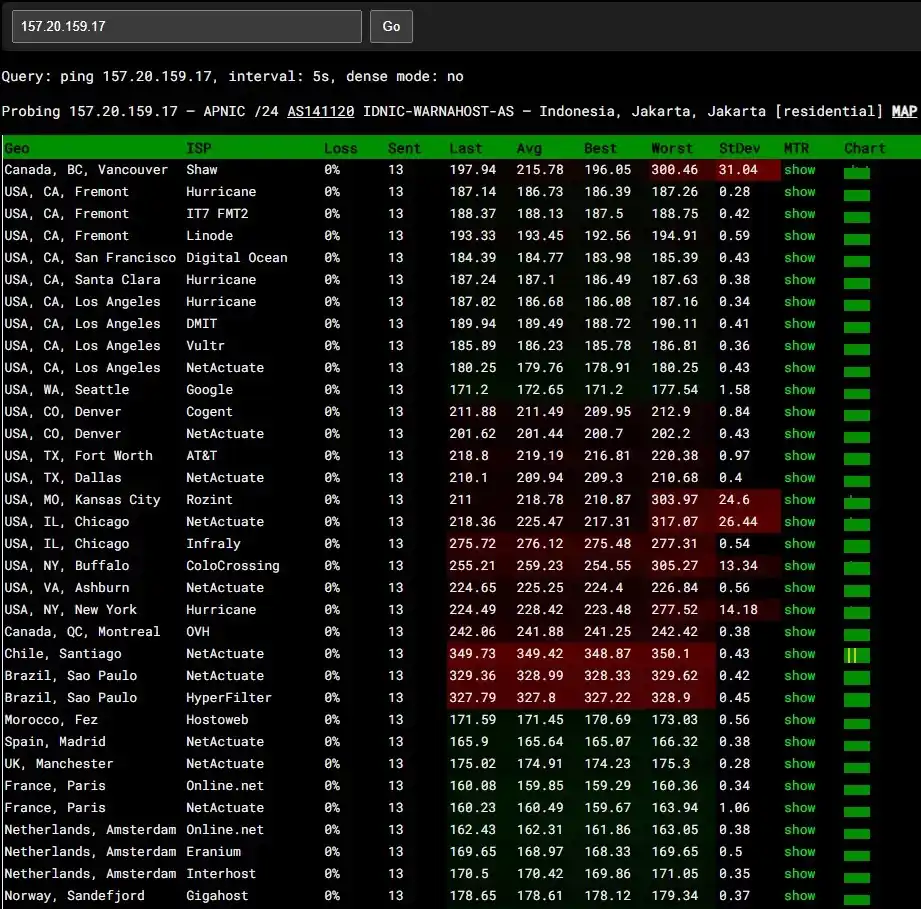Sort results by the Avg column
921x909 pixels.
(x=528, y=147)
